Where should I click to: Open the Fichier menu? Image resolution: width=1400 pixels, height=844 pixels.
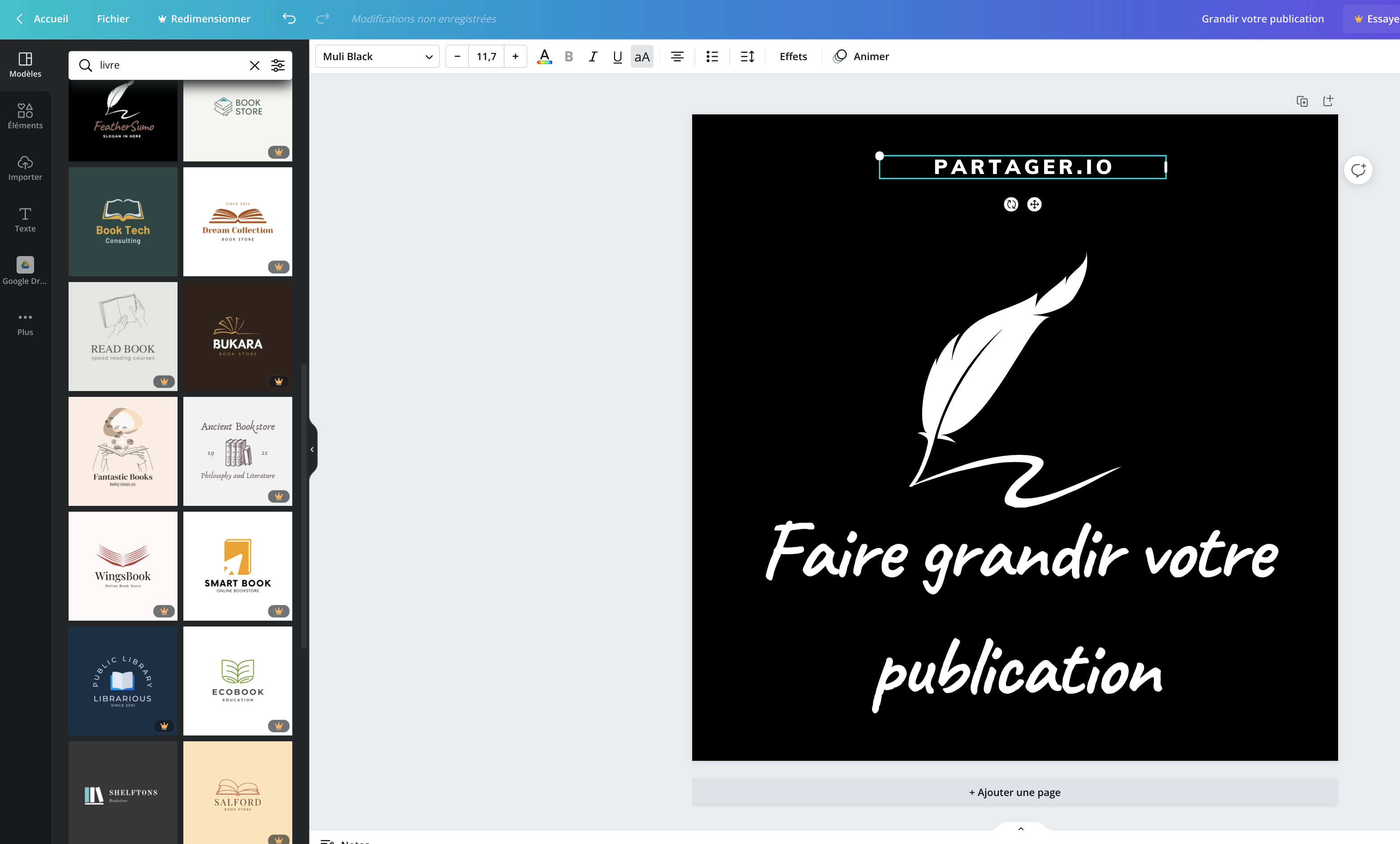[113, 19]
